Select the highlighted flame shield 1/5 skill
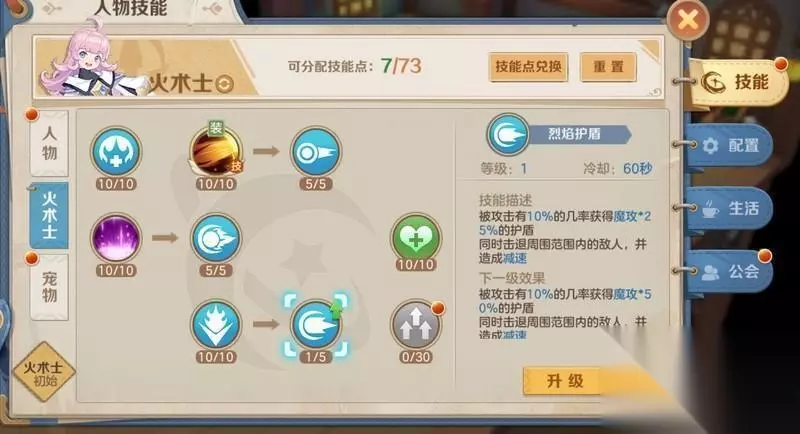Image resolution: width=800 pixels, height=434 pixels. click(x=316, y=325)
